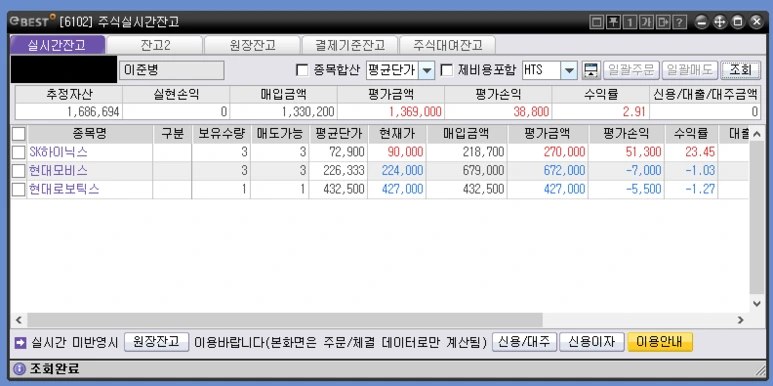Check the 현대모비스 row checkbox

coord(18,171)
